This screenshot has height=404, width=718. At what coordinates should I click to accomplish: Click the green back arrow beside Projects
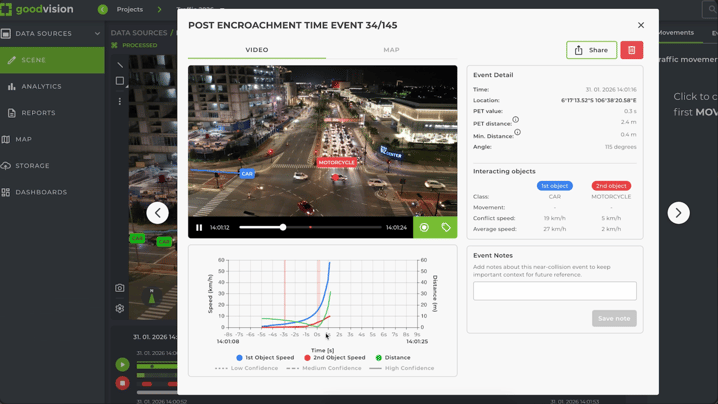[103, 9]
